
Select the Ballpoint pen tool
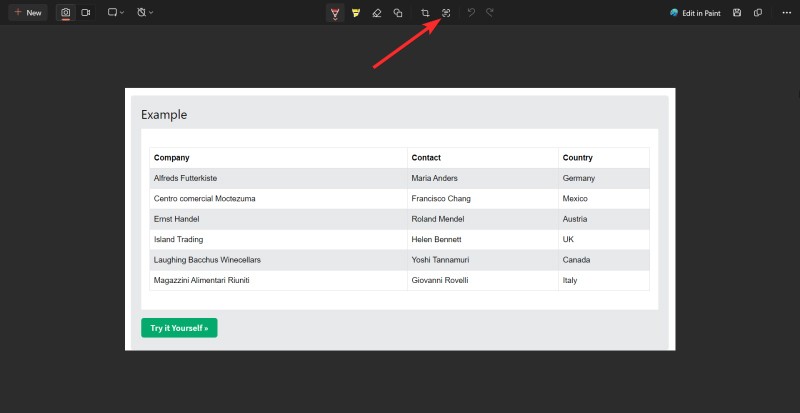(334, 13)
